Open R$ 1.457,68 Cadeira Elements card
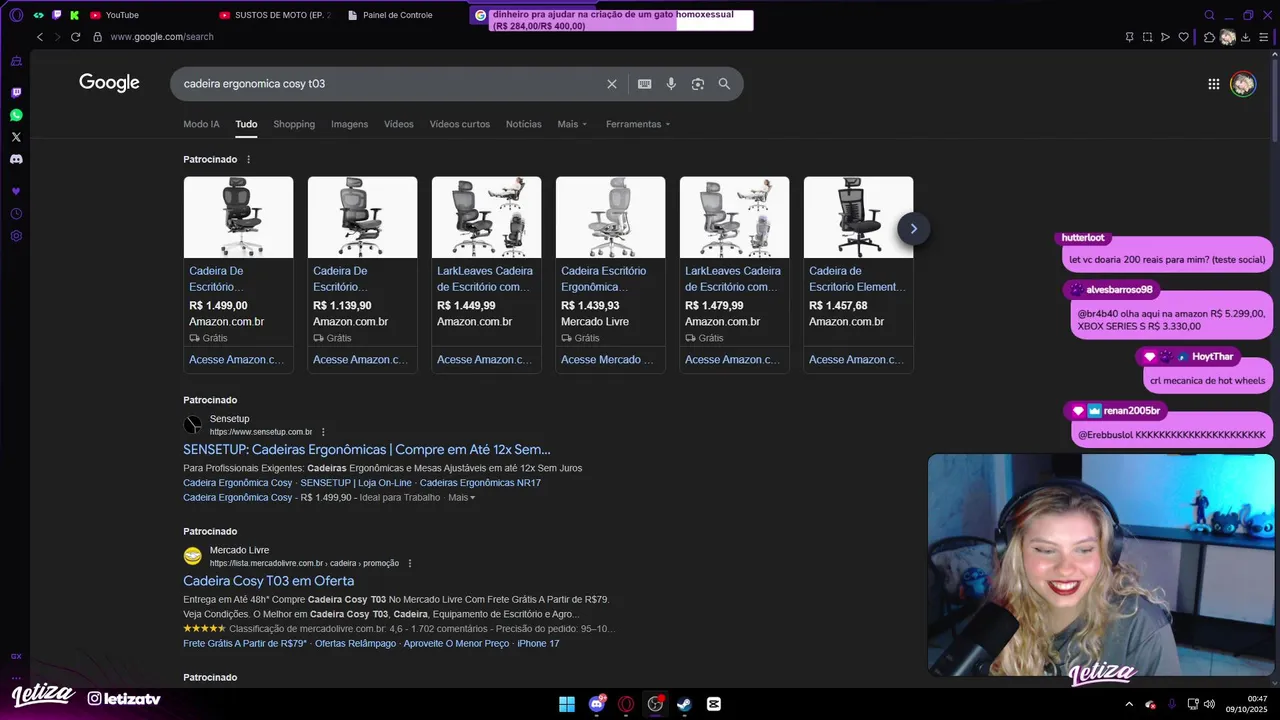The width and height of the screenshot is (1280, 720). coord(858,274)
